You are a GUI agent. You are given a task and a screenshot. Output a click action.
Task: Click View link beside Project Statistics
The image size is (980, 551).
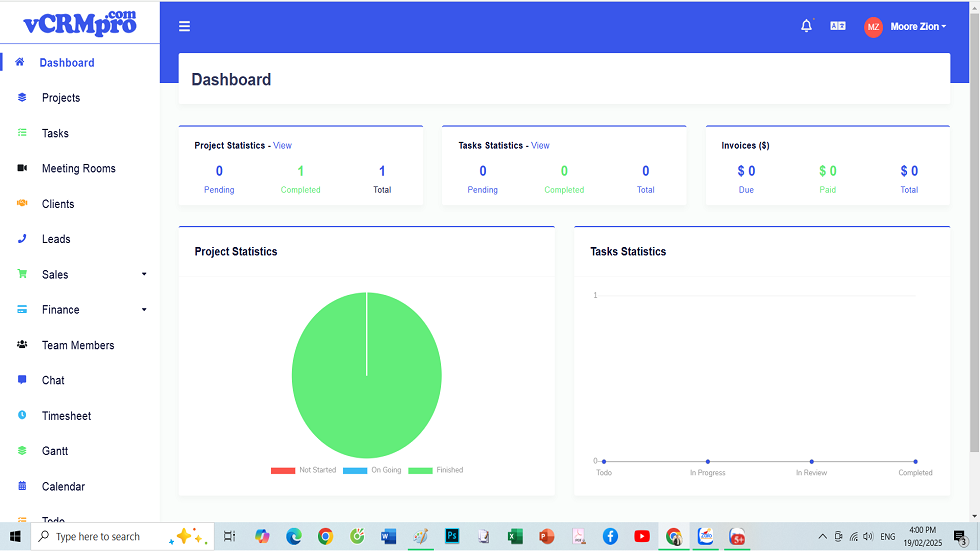point(283,146)
